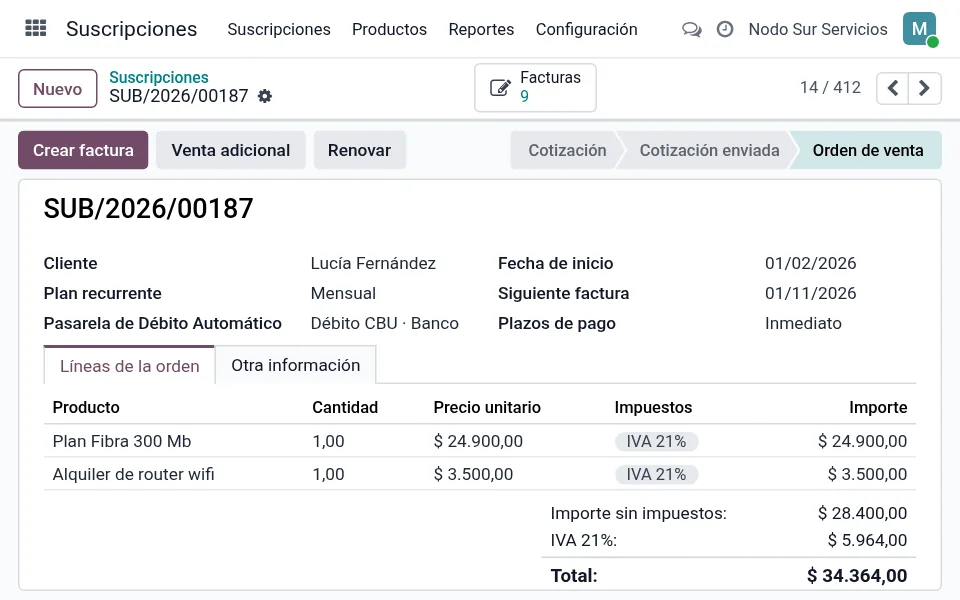The height and width of the screenshot is (600, 960).
Task: Click Fecha de inicio value 01/02/2026
Action: point(810,263)
